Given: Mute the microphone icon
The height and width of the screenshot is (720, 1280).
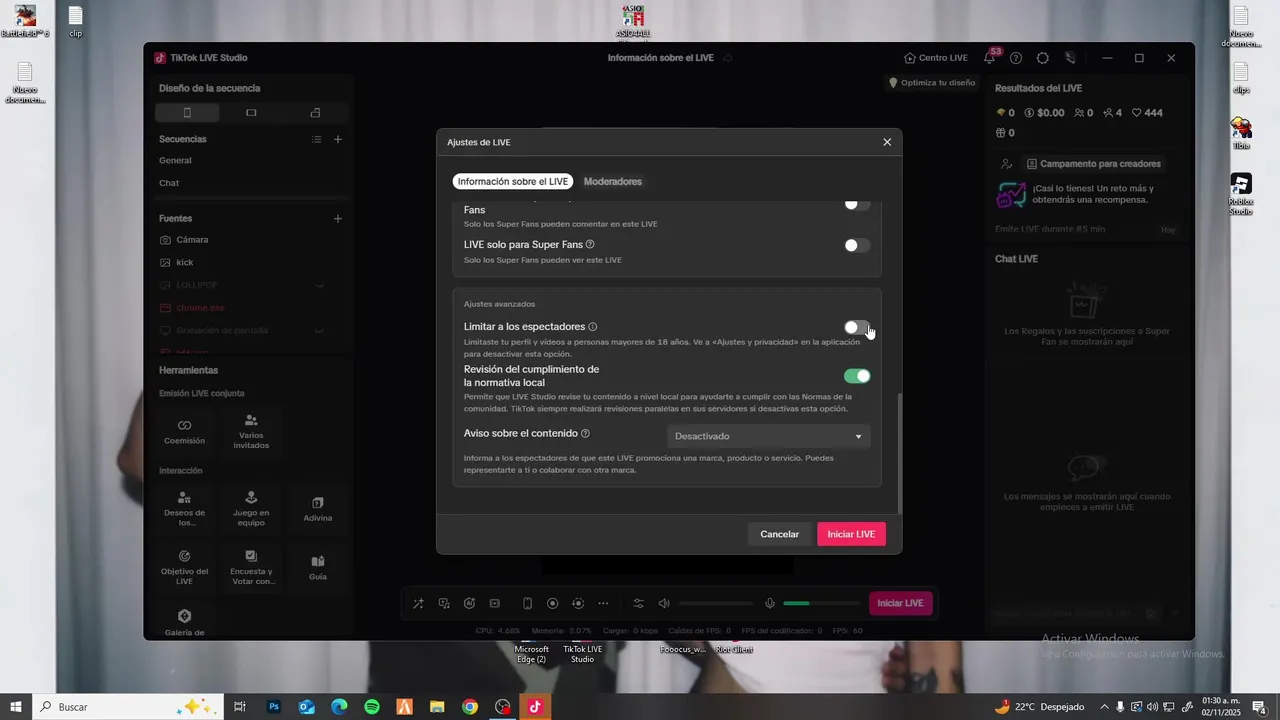Looking at the screenshot, I should tap(770, 603).
